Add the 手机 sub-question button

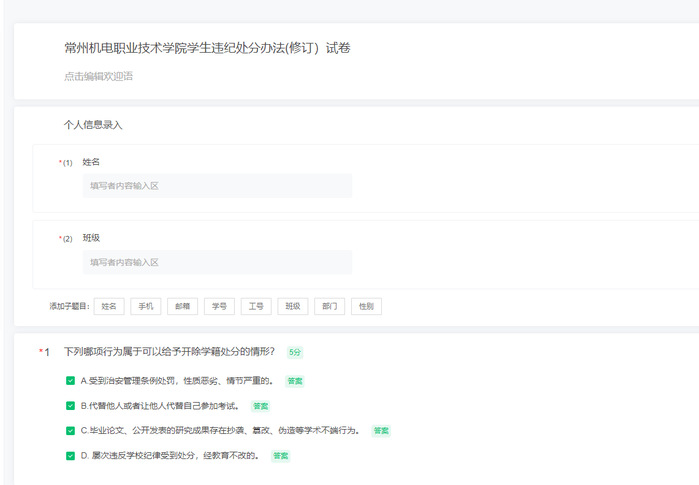point(146,307)
